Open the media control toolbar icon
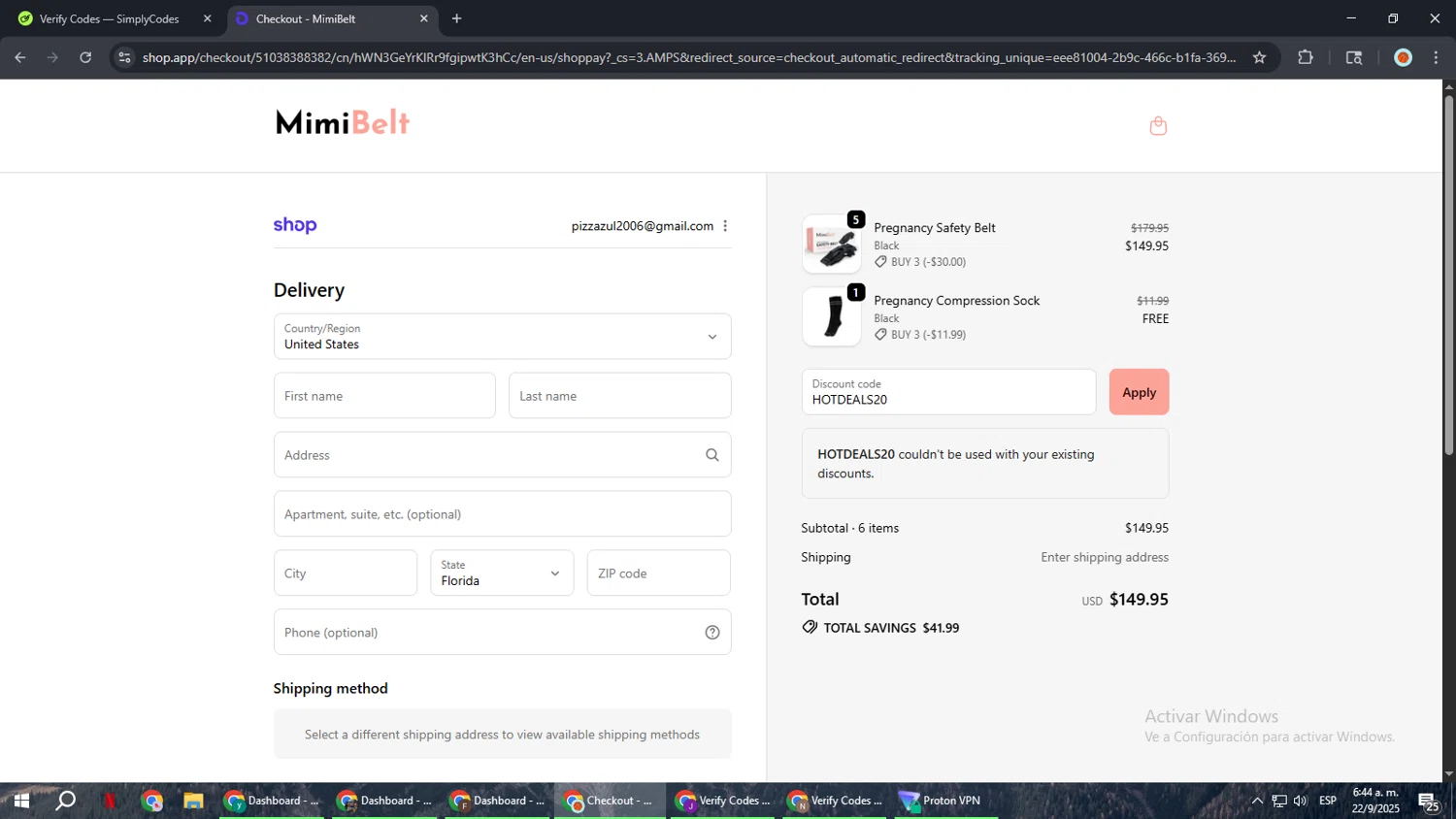 pyautogui.click(x=1354, y=57)
